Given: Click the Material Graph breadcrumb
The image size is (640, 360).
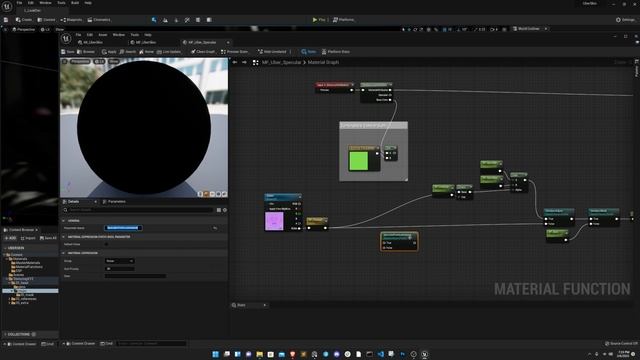Looking at the screenshot, I should 323,62.
